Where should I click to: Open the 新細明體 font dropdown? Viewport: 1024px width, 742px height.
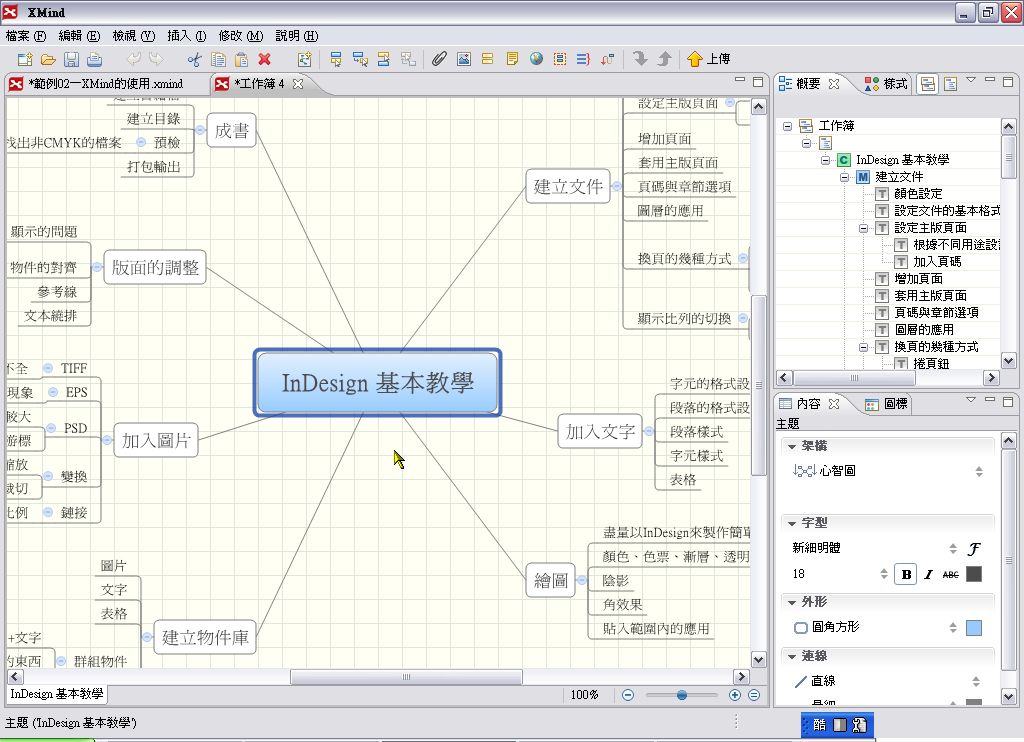953,549
